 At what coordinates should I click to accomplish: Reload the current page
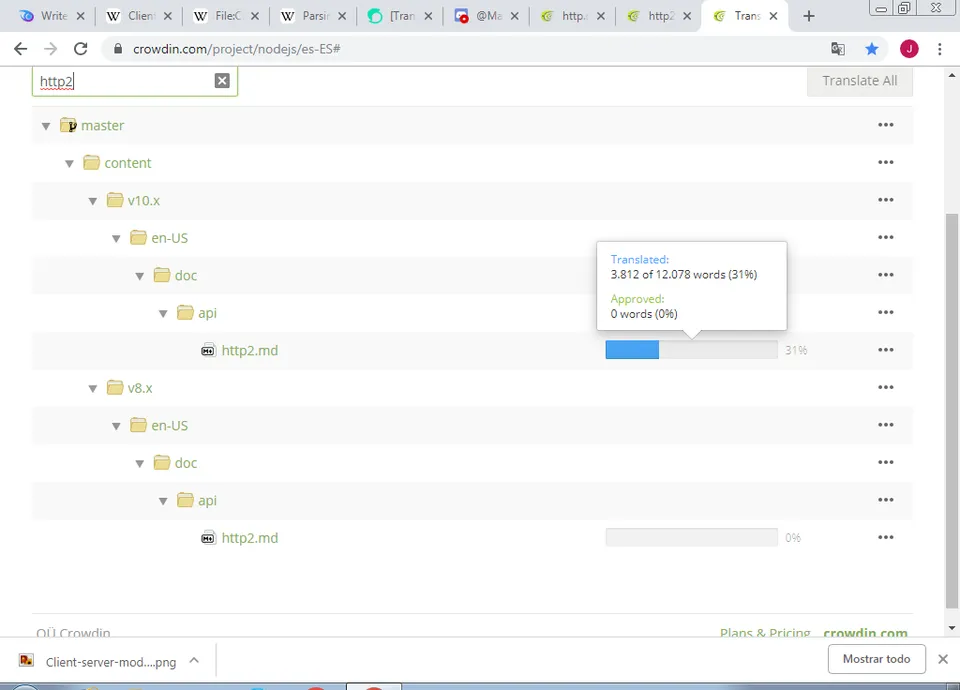[x=80, y=49]
